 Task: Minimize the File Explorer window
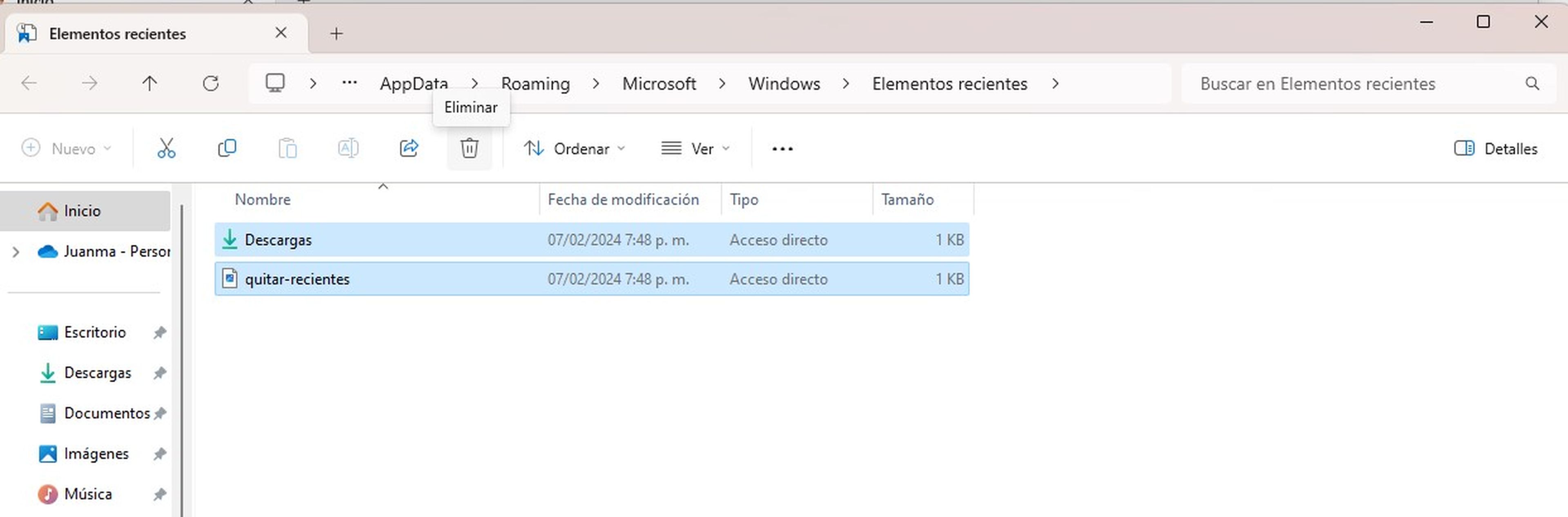(x=1426, y=22)
